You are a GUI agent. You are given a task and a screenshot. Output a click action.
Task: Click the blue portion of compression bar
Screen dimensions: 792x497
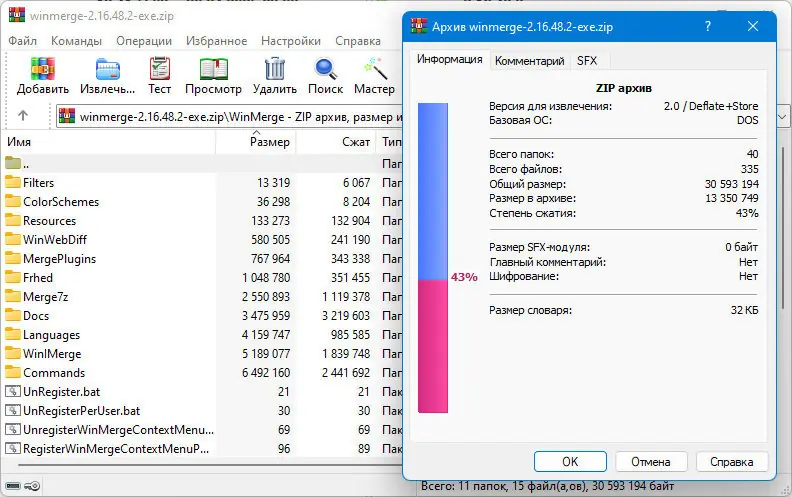tap(433, 191)
